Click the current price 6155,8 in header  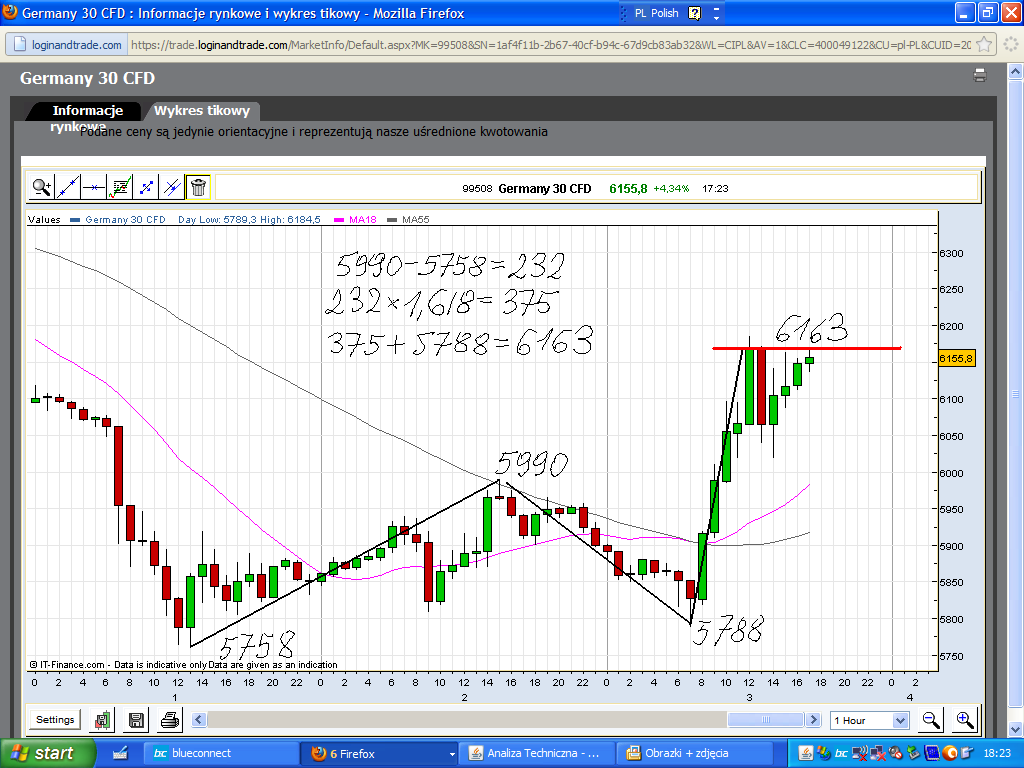(628, 189)
